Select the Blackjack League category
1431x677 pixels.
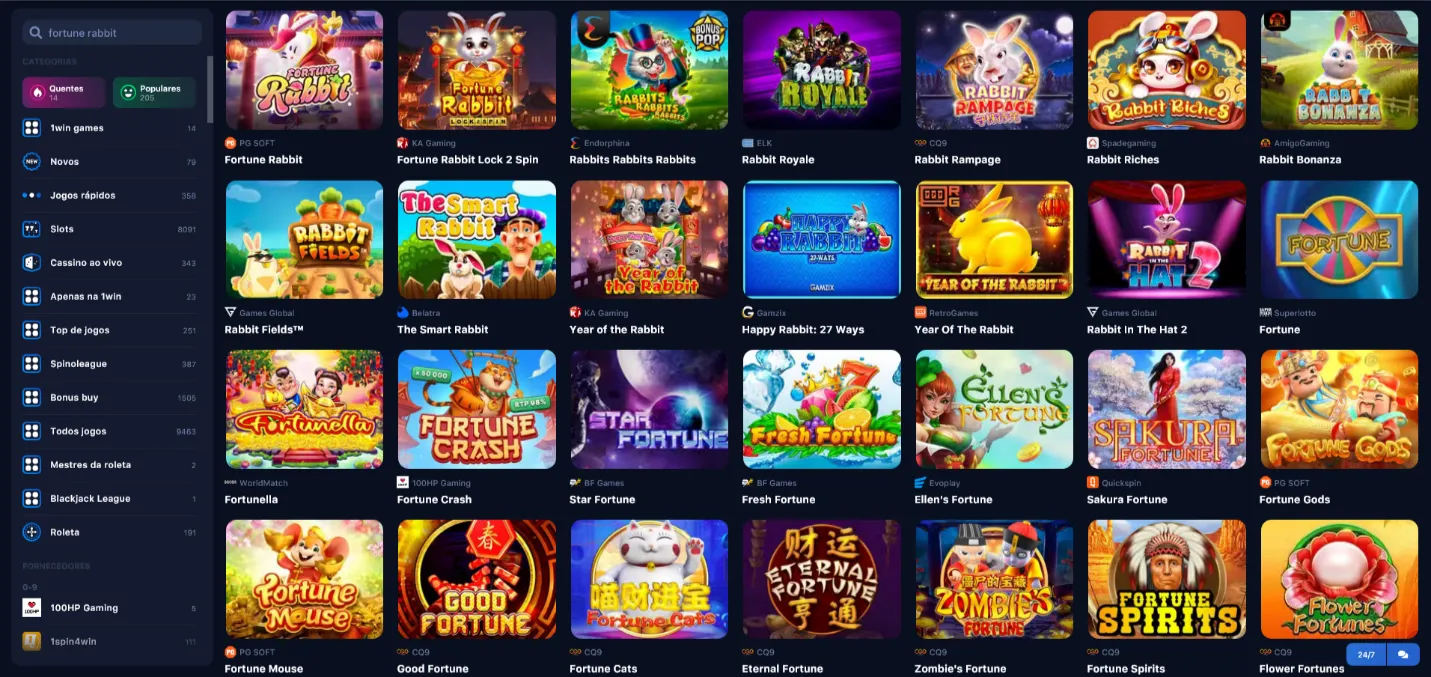pyautogui.click(x=110, y=499)
